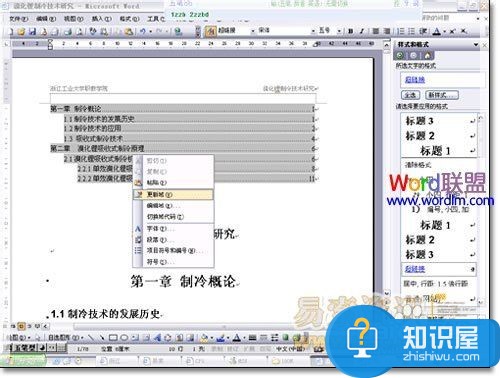Click the Print Layout view button
This screenshot has height=378, width=500.
coord(21,326)
